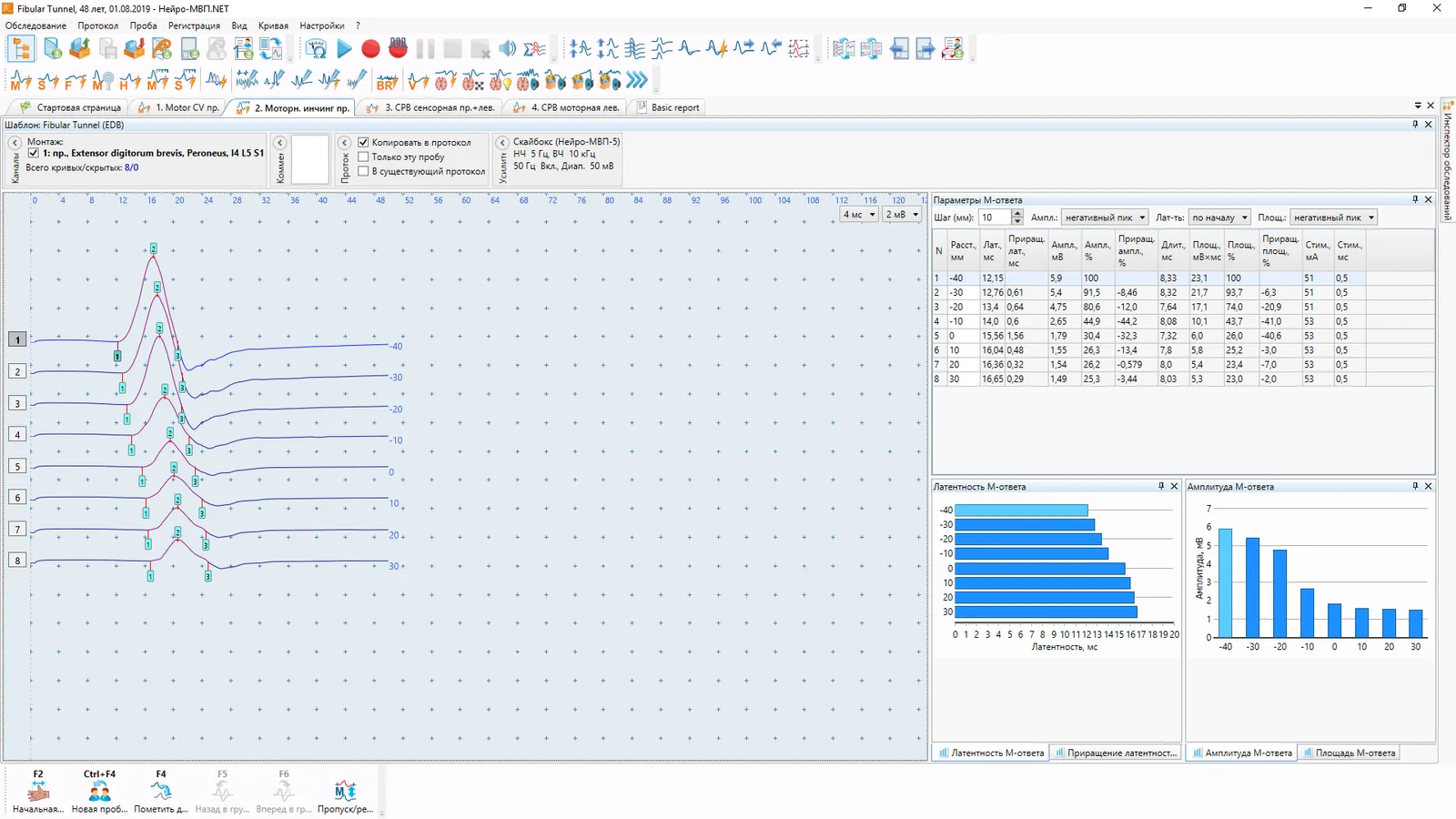Switch to 'Приращение латентност...' chart tab

click(x=1115, y=753)
